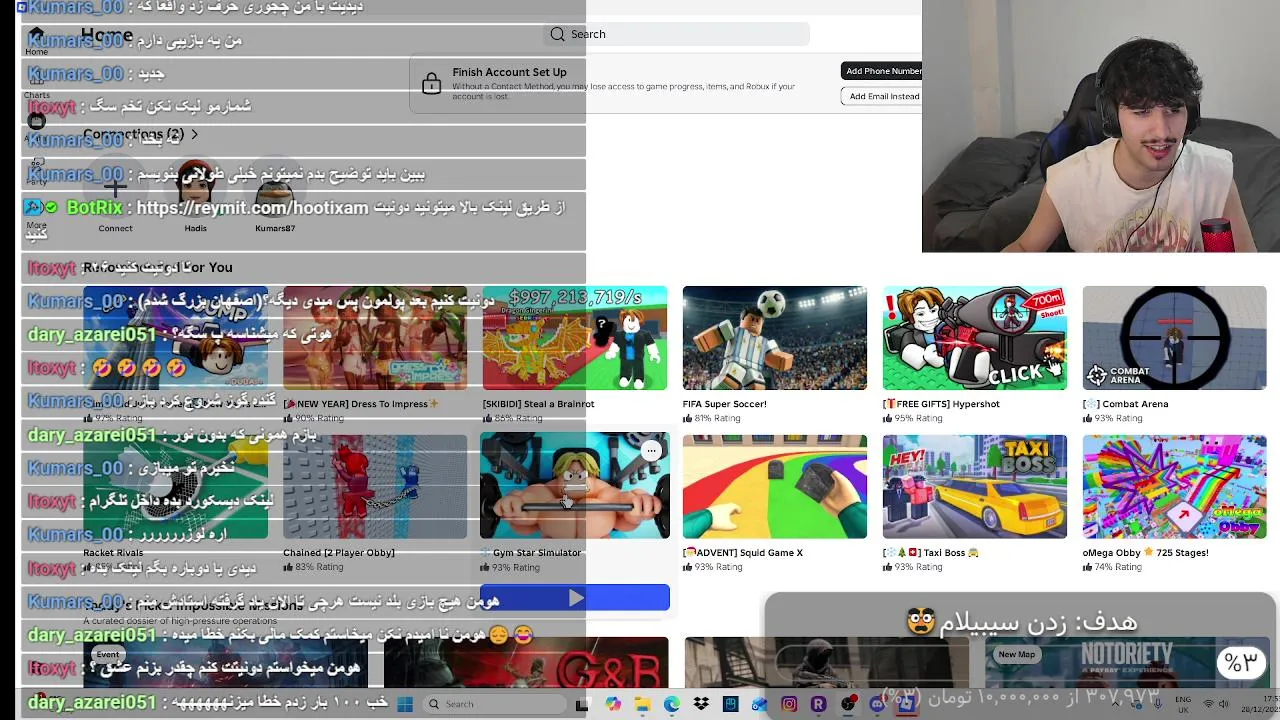This screenshot has width=1280, height=720.
Task: Open File Explorer from the taskbar
Action: [642, 704]
